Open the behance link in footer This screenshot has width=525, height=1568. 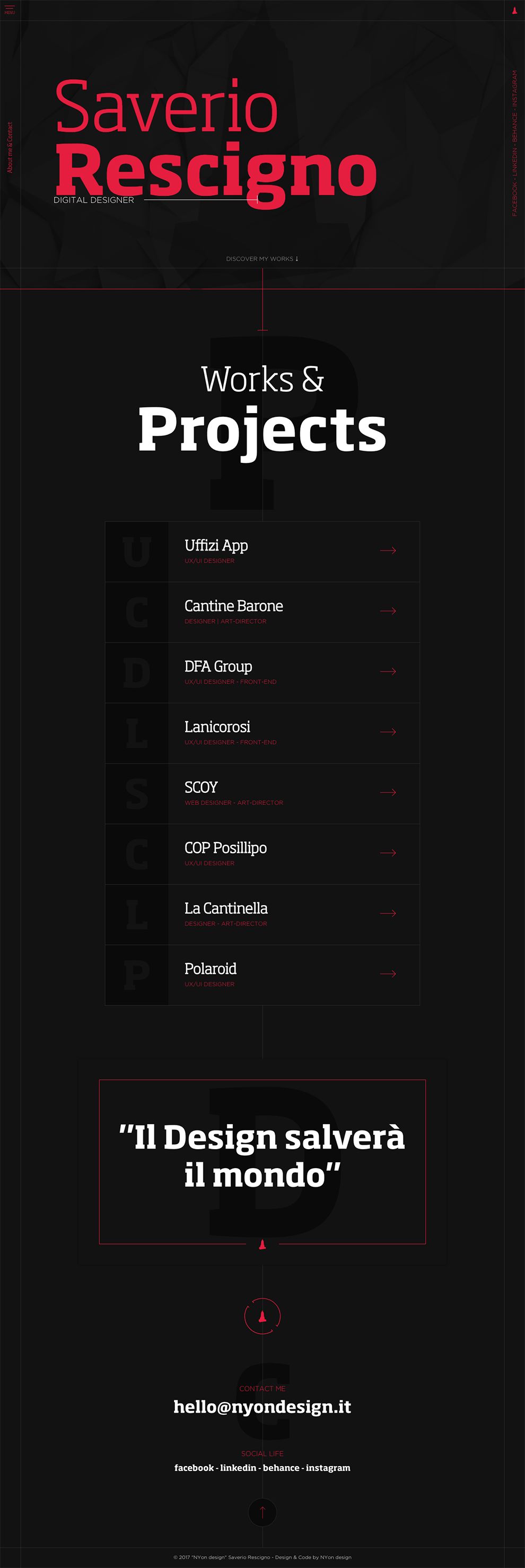point(281,1468)
